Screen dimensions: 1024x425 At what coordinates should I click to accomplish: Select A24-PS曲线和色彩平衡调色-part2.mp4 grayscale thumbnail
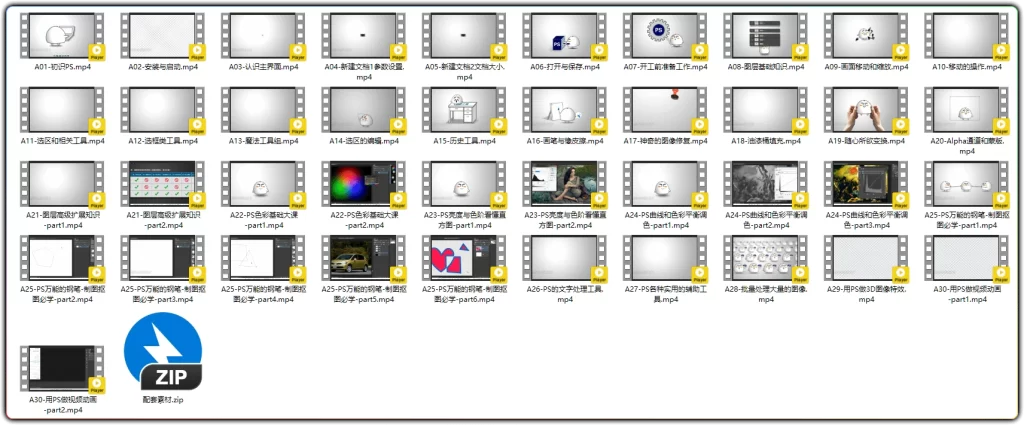click(x=766, y=185)
